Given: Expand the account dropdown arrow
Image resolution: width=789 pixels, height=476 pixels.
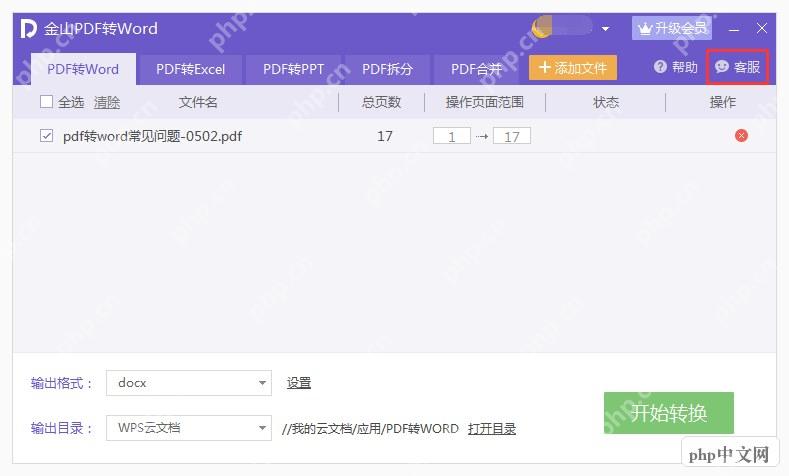Looking at the screenshot, I should [x=606, y=29].
